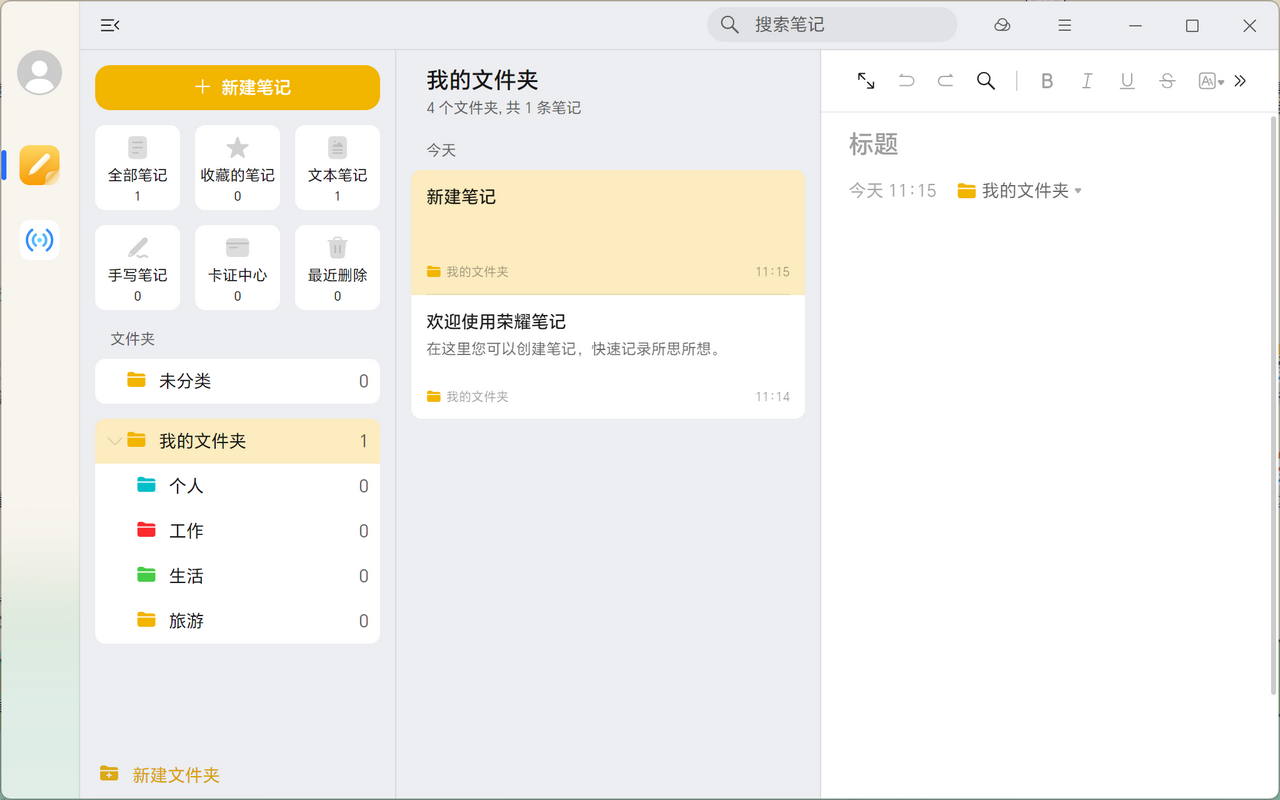The width and height of the screenshot is (1280, 800).
Task: Select 我的文件夹 folder row
Action: [237, 441]
